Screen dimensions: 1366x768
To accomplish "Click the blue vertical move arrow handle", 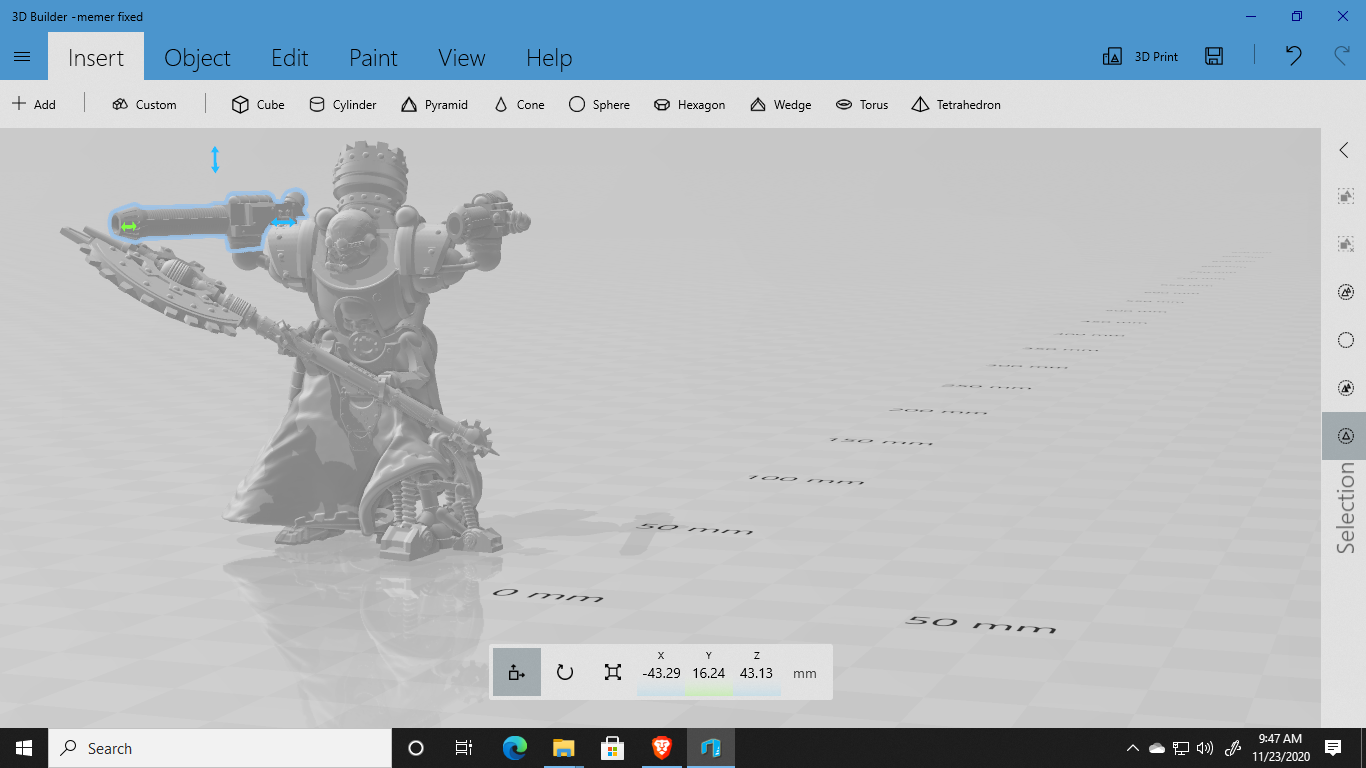I will coord(215,159).
